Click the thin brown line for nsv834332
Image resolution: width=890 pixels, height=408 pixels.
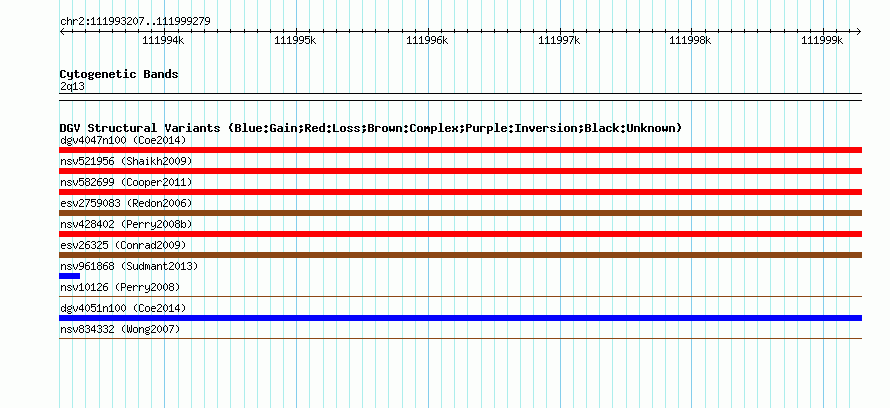click(x=460, y=338)
